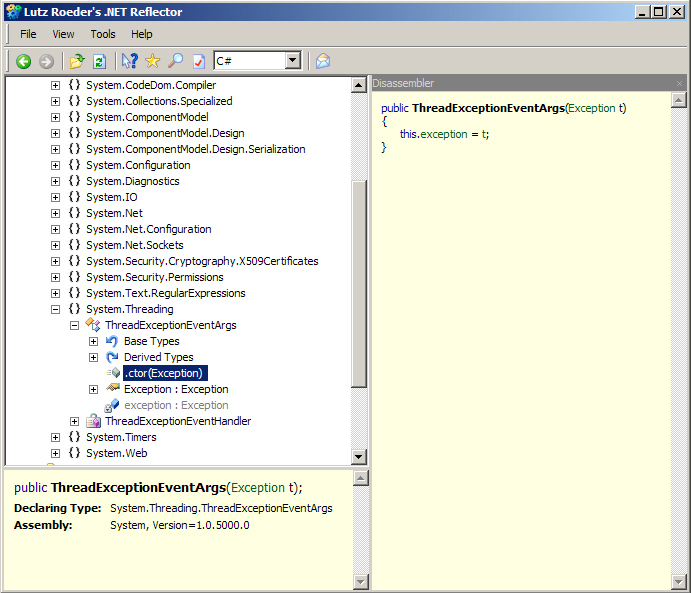Click the envelope icon in the toolbar
691x593 pixels.
coord(322,62)
